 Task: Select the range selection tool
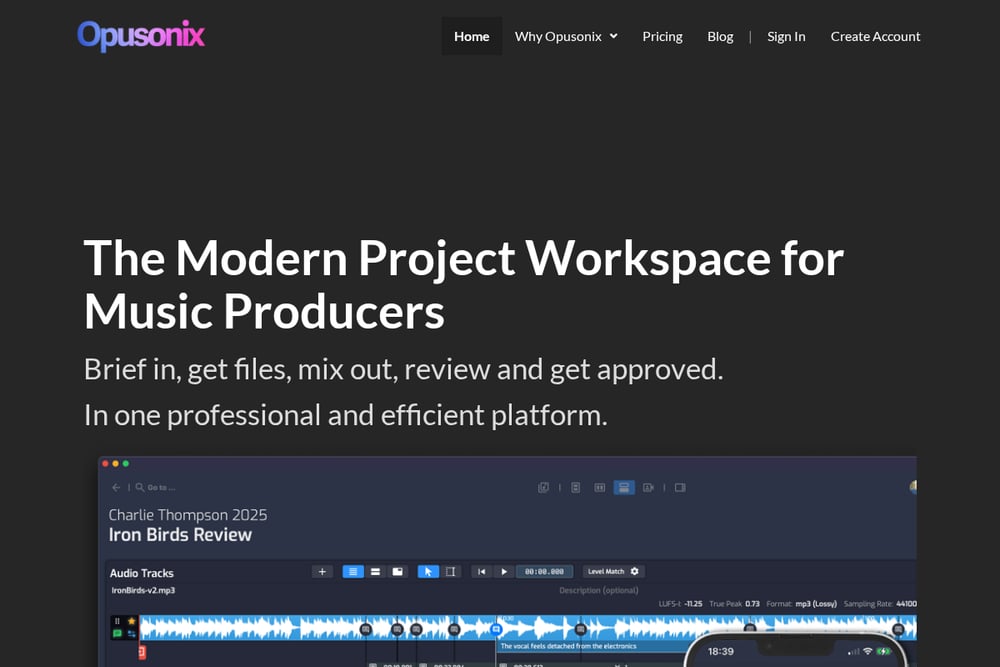click(x=450, y=571)
